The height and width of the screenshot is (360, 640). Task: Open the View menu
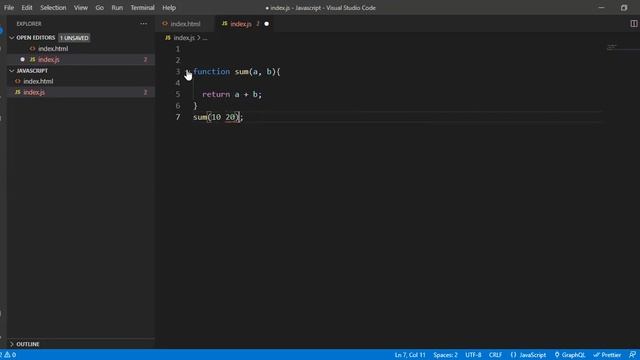pyautogui.click(x=81, y=8)
